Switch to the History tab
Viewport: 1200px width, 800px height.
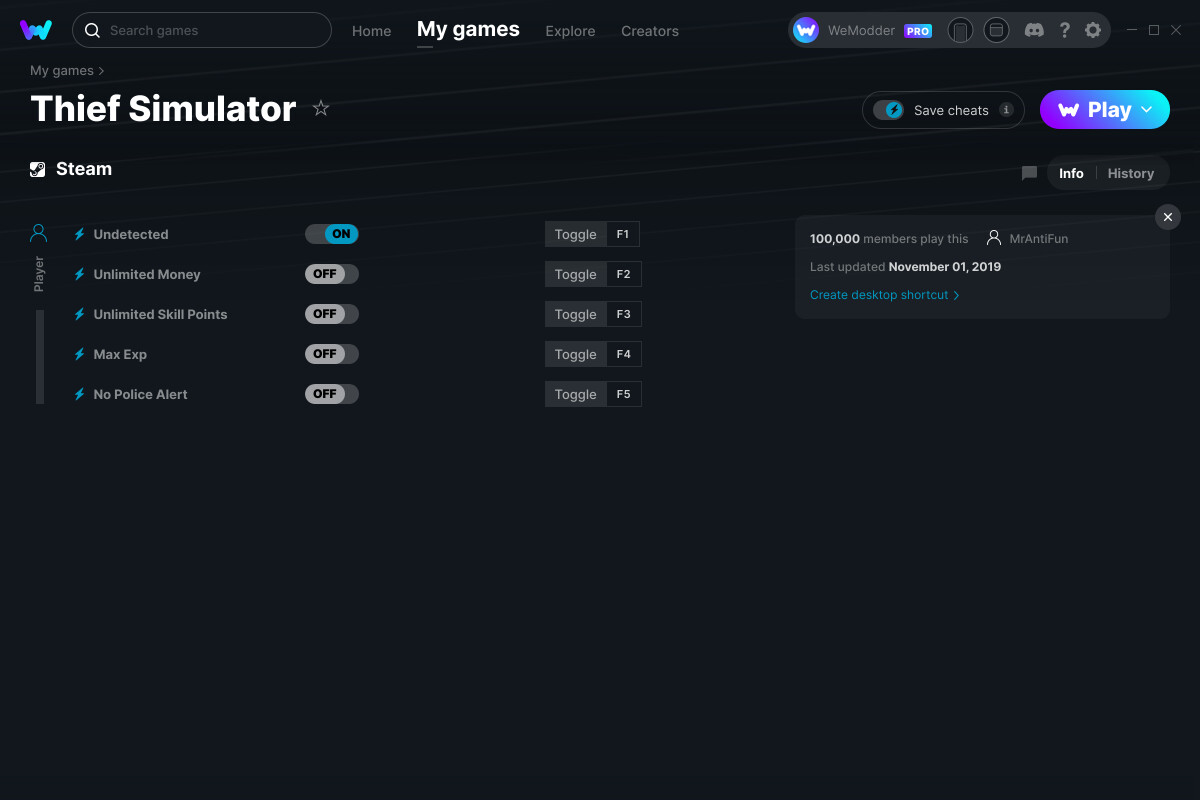click(1131, 173)
